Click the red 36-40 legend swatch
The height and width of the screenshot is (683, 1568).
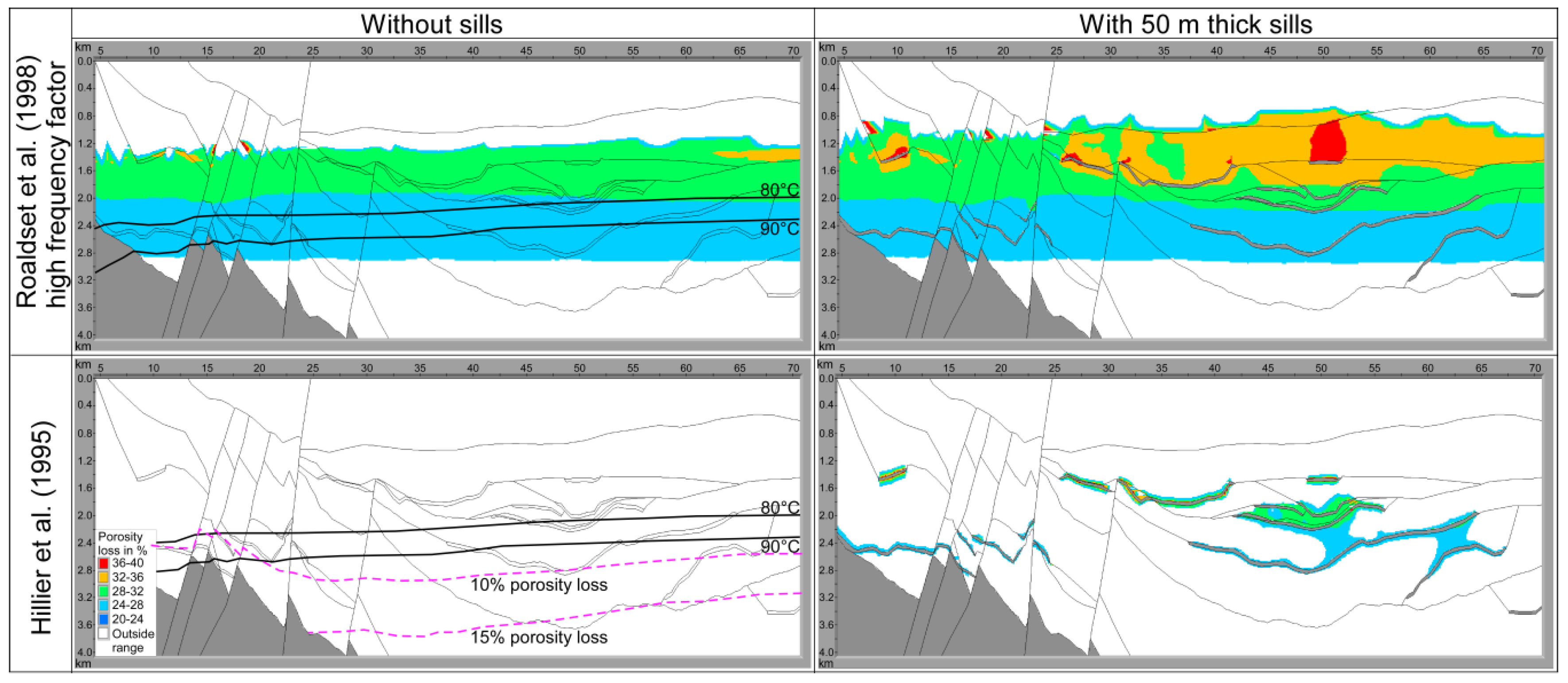[x=104, y=563]
